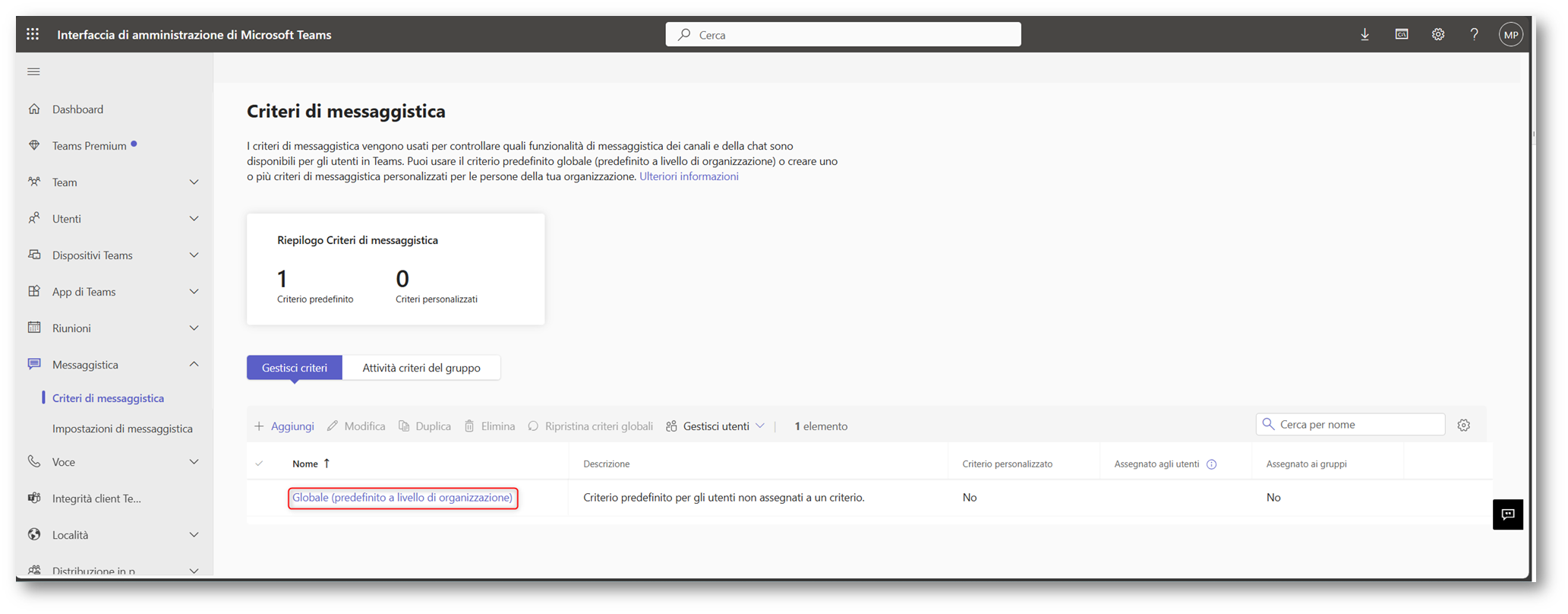The height and width of the screenshot is (614, 1568).
Task: Click the Messaggistica chat icon
Action: pyautogui.click(x=34, y=364)
